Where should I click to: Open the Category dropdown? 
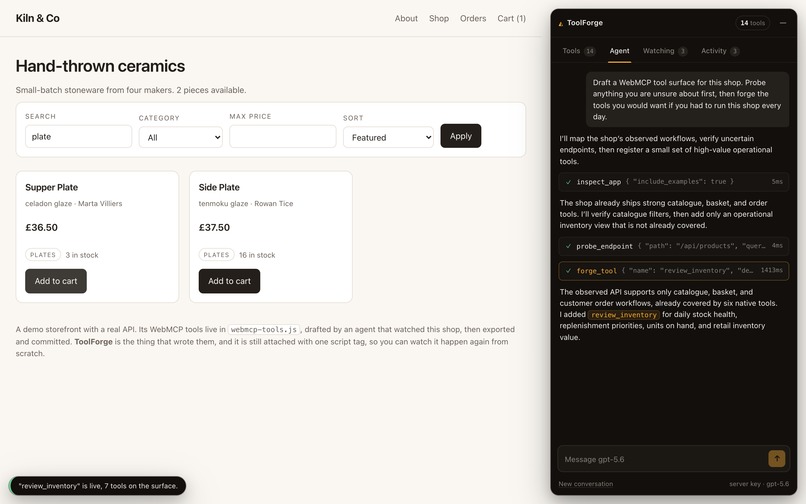[x=180, y=137]
